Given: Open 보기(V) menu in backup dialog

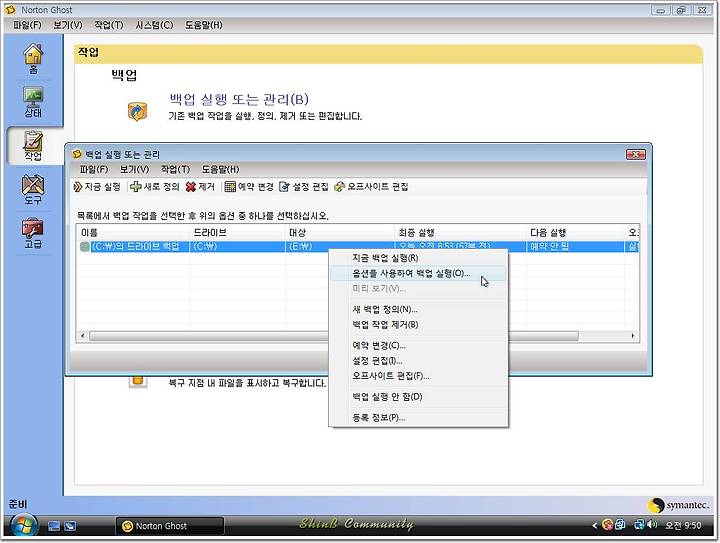Looking at the screenshot, I should click(135, 169).
